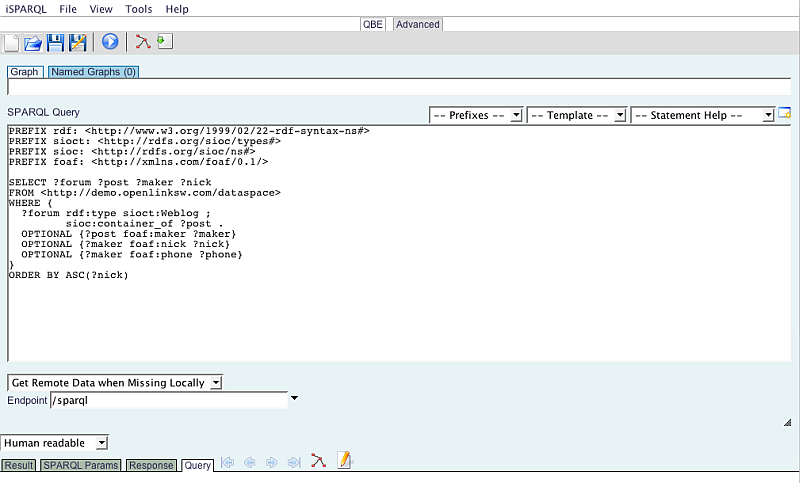800x483 pixels.
Task: Select the Graph tab
Action: 24,72
